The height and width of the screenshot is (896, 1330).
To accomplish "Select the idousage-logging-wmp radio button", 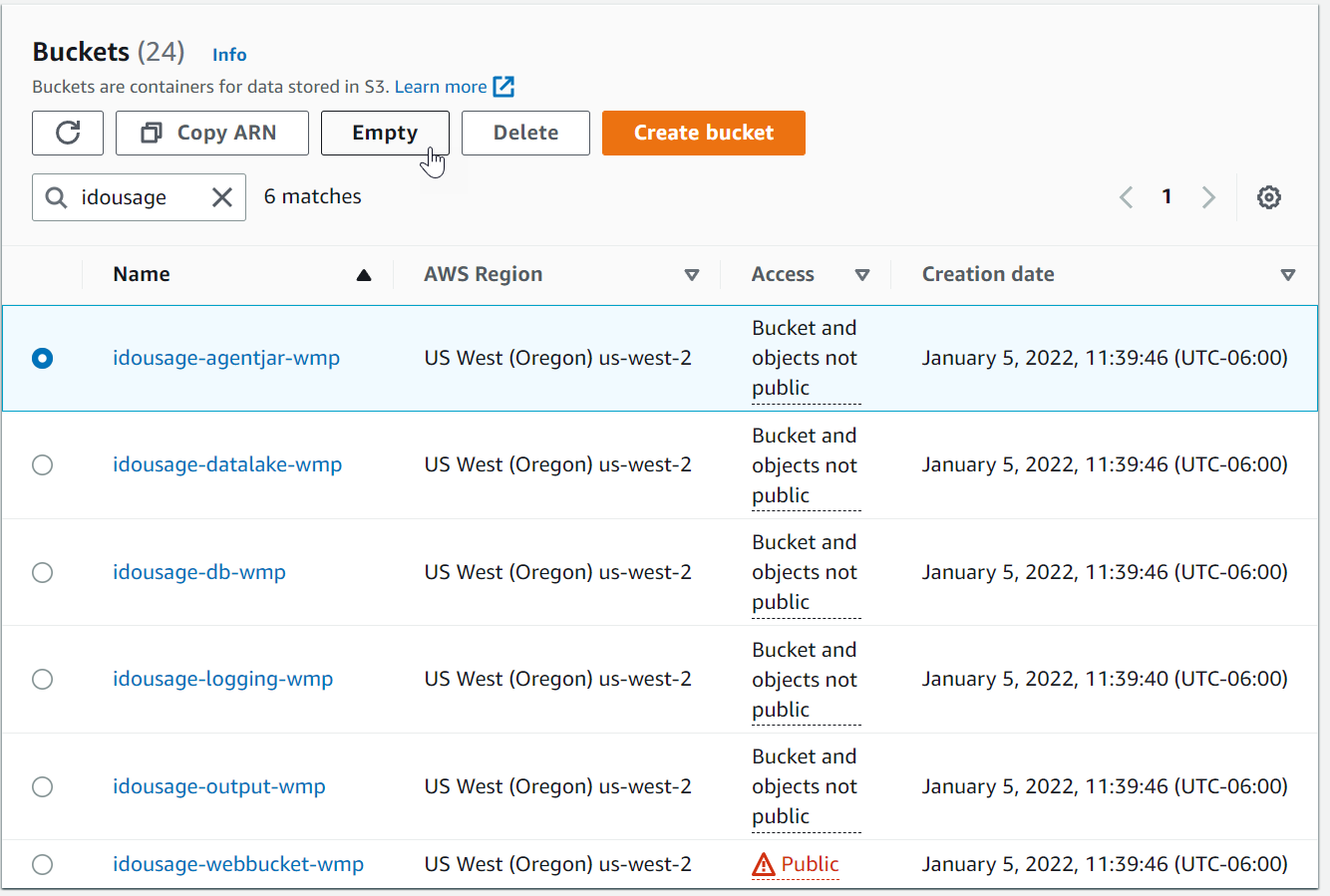I will [42, 679].
